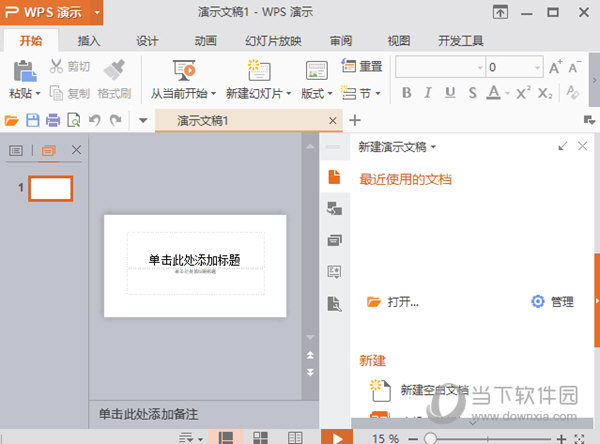
Task: Open the font size dropdown showing 0
Action: tap(537, 68)
